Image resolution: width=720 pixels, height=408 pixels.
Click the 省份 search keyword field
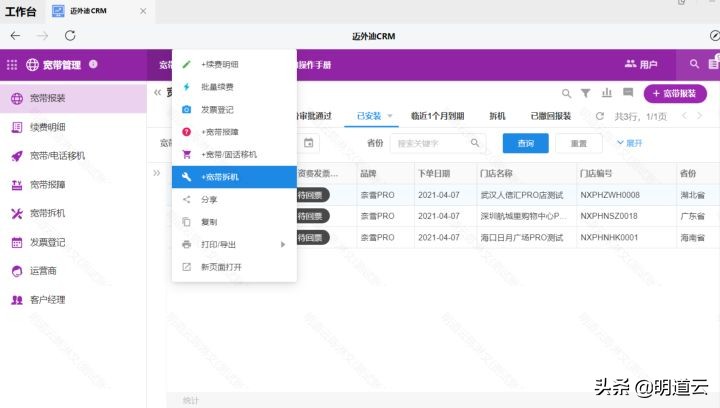(x=437, y=143)
